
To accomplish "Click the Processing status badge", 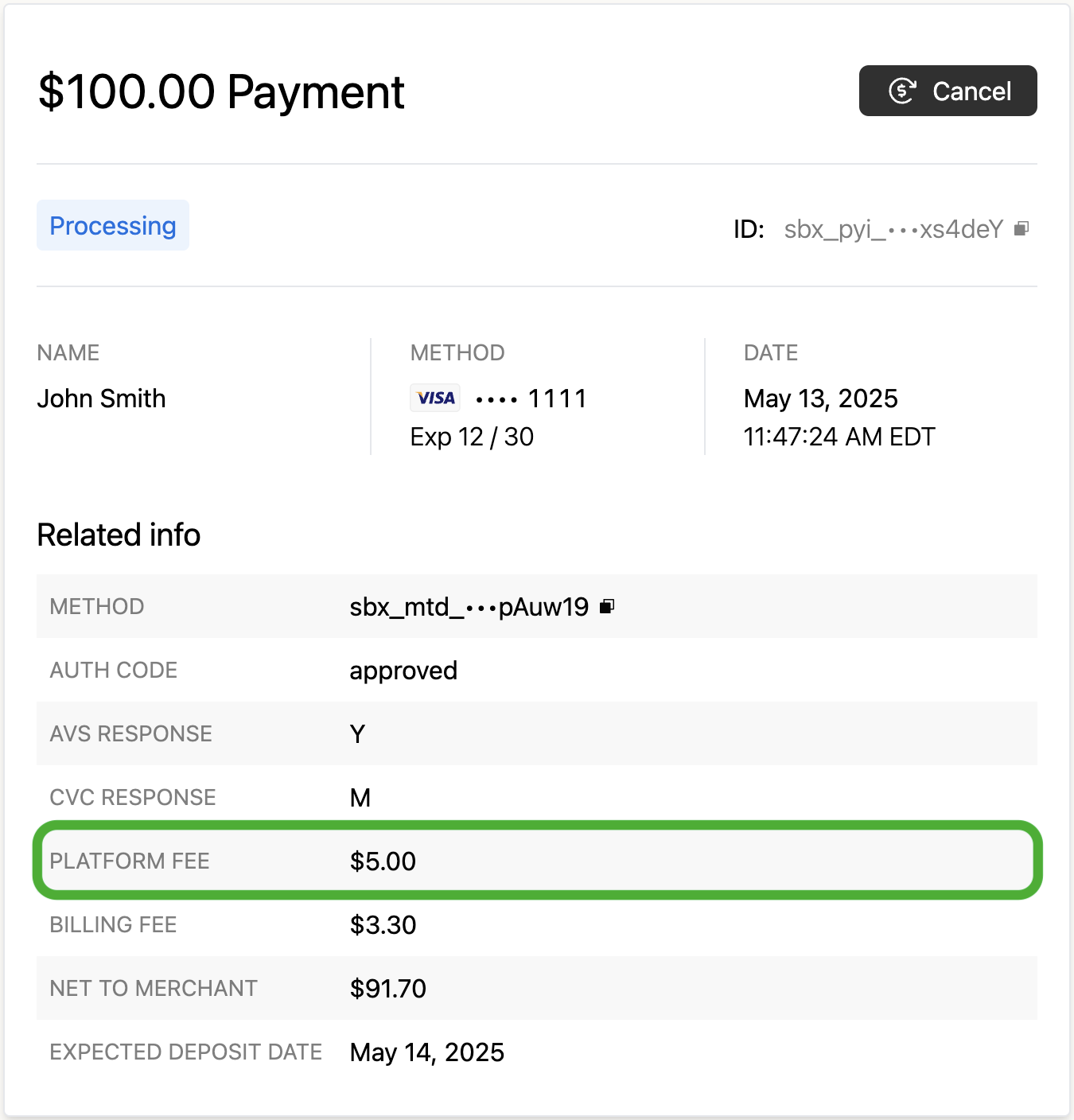I will pyautogui.click(x=113, y=226).
